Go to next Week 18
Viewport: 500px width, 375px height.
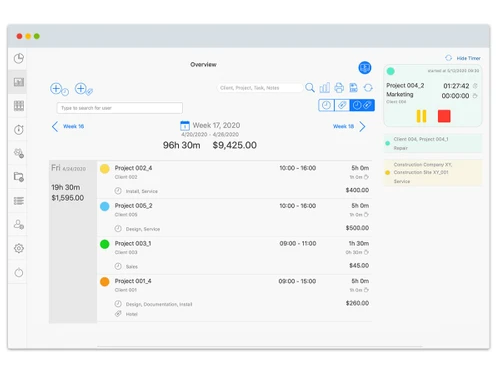[x=349, y=126]
